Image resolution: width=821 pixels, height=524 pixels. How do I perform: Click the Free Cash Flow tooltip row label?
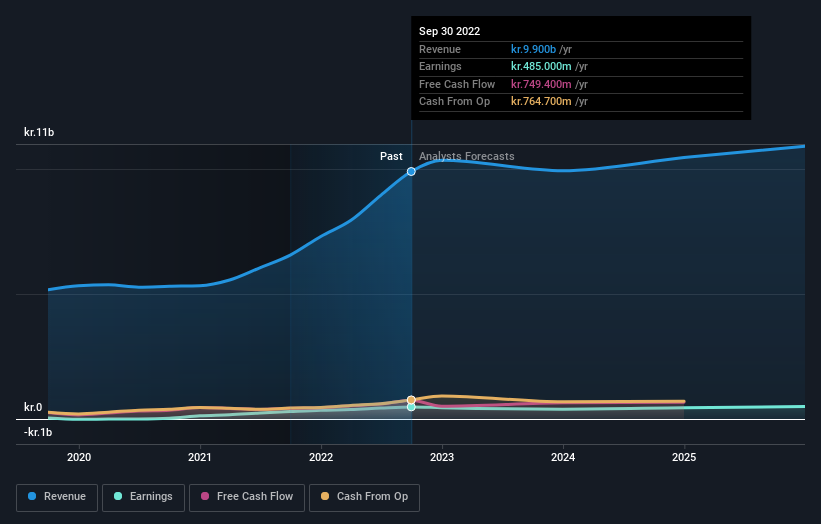pos(457,84)
